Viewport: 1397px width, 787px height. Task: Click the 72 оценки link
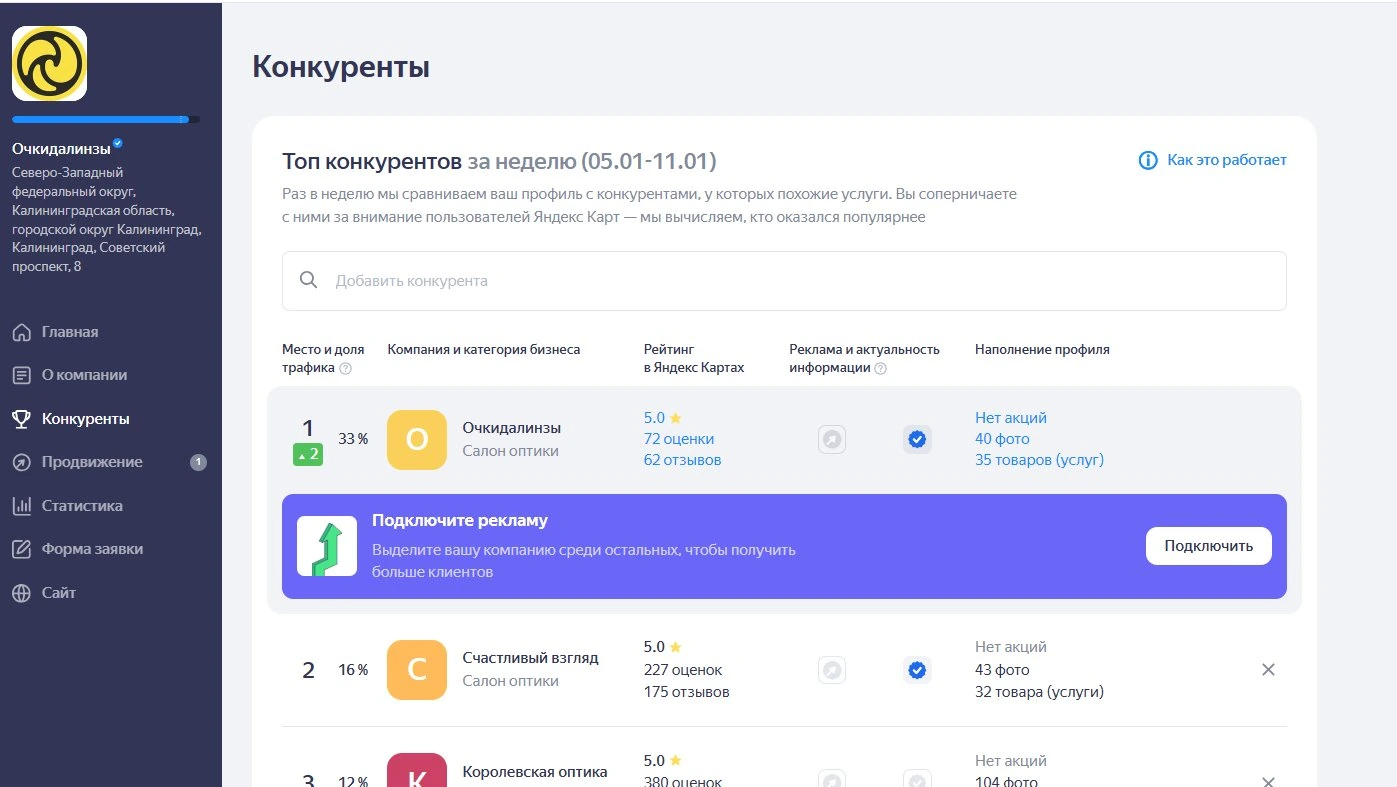[x=679, y=439]
